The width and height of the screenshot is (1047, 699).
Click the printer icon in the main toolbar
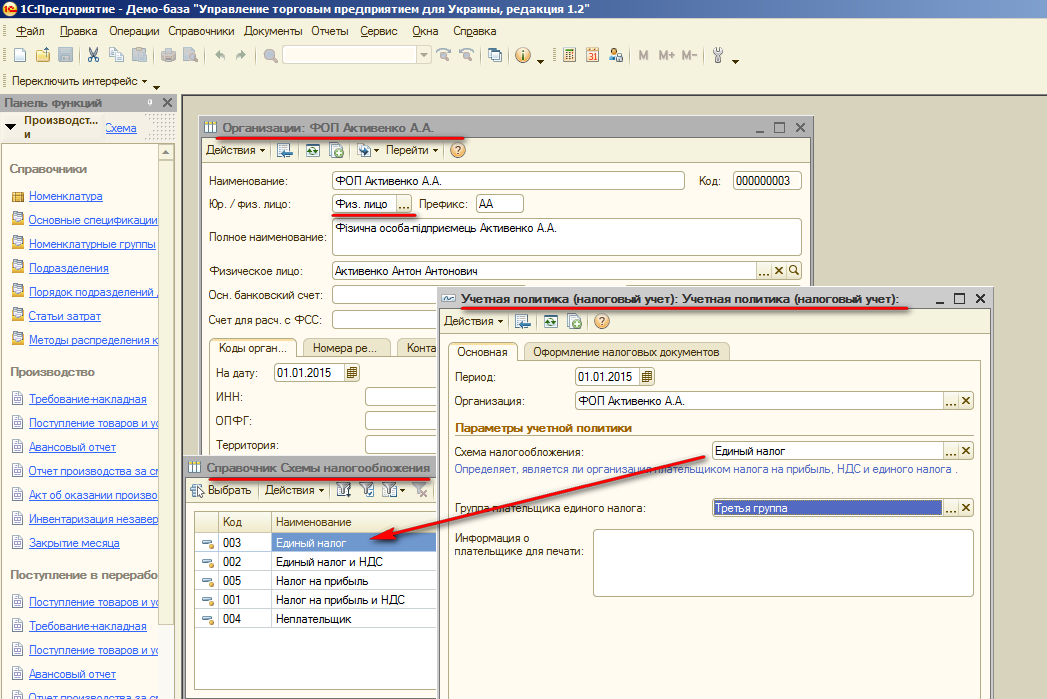coord(168,55)
